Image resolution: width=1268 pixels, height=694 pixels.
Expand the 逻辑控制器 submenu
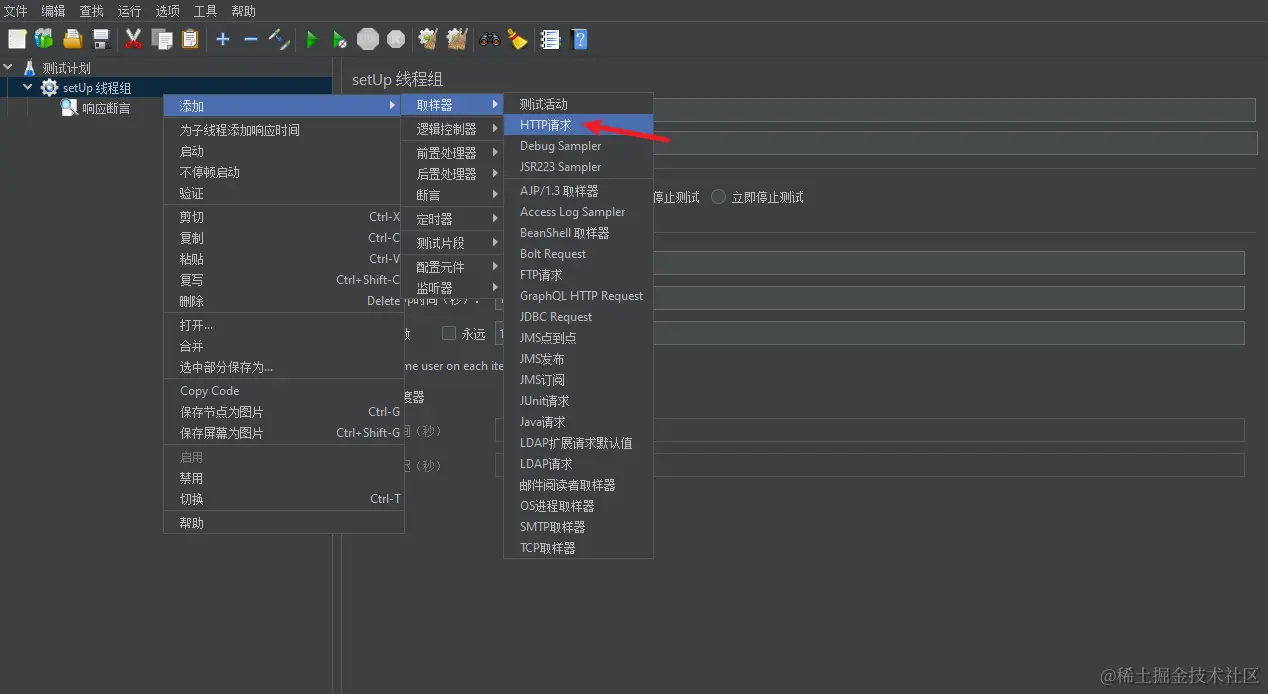point(452,129)
